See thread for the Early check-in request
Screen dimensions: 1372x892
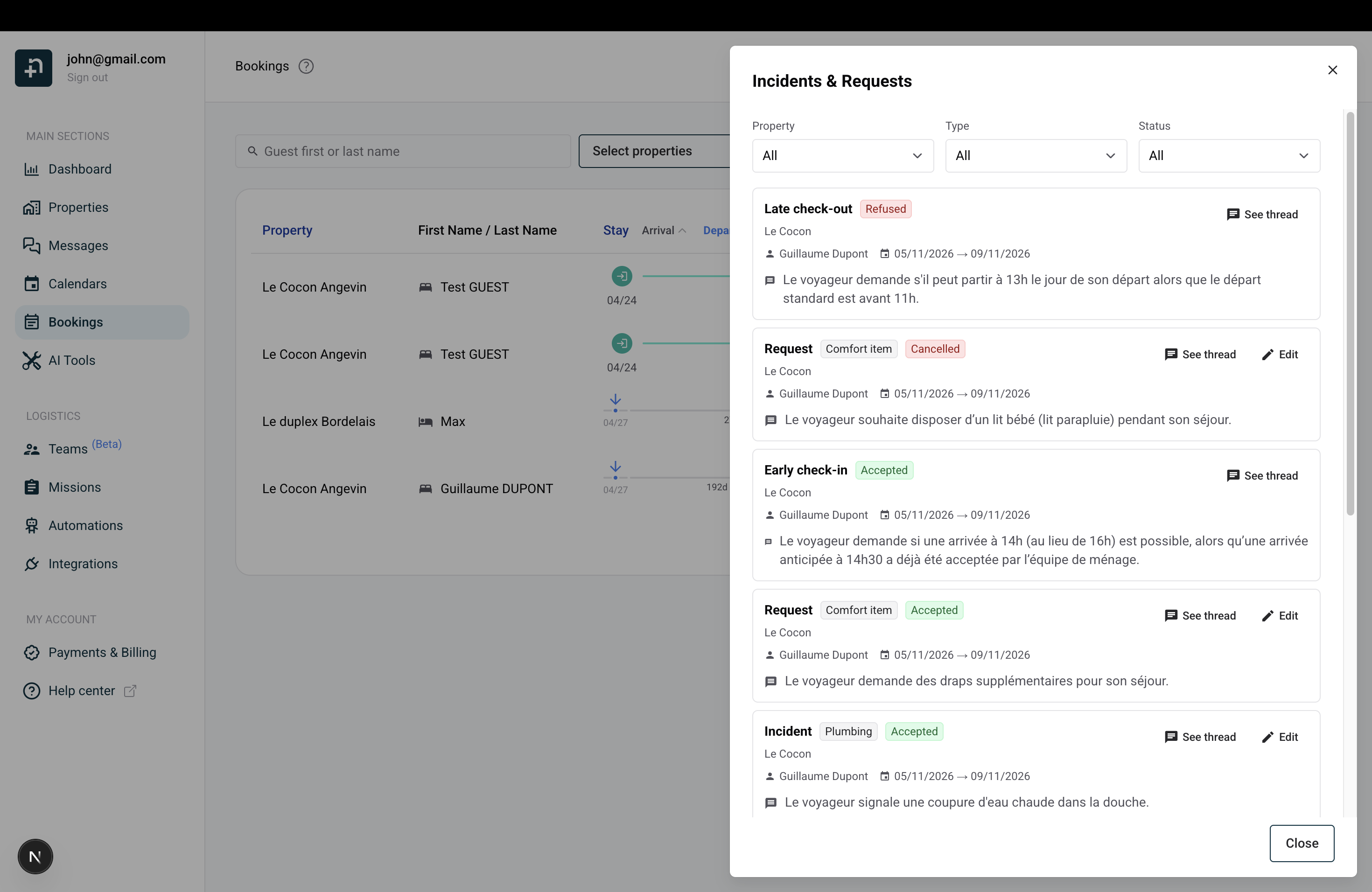coord(1263,475)
